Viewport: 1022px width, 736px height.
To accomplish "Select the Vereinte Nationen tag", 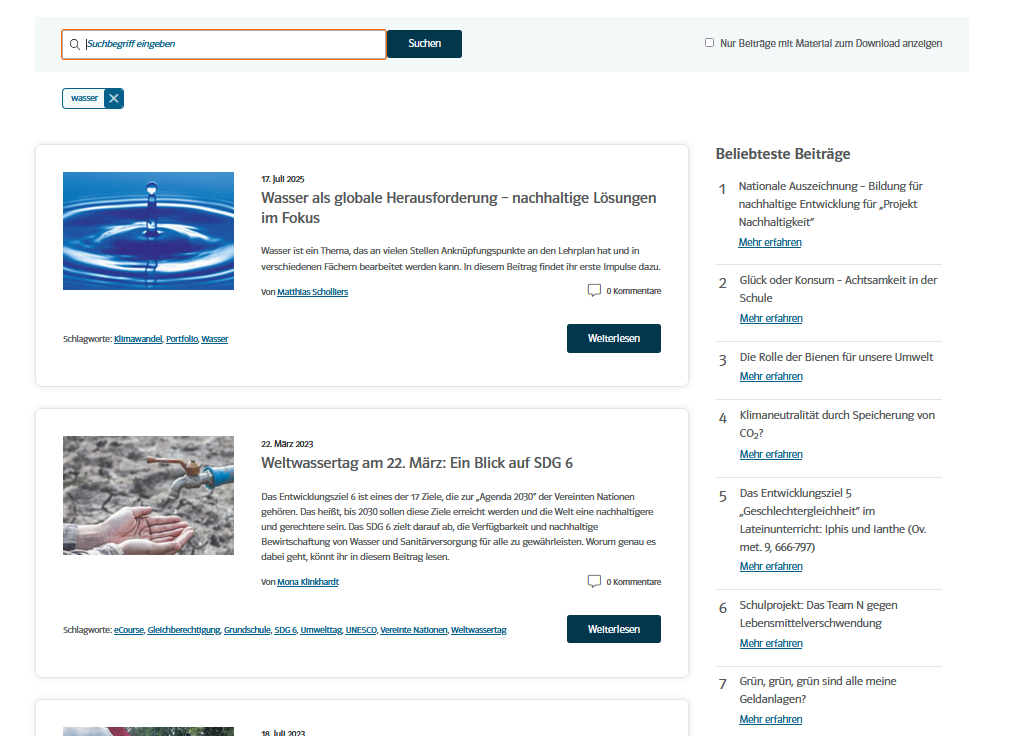I will click(x=413, y=630).
